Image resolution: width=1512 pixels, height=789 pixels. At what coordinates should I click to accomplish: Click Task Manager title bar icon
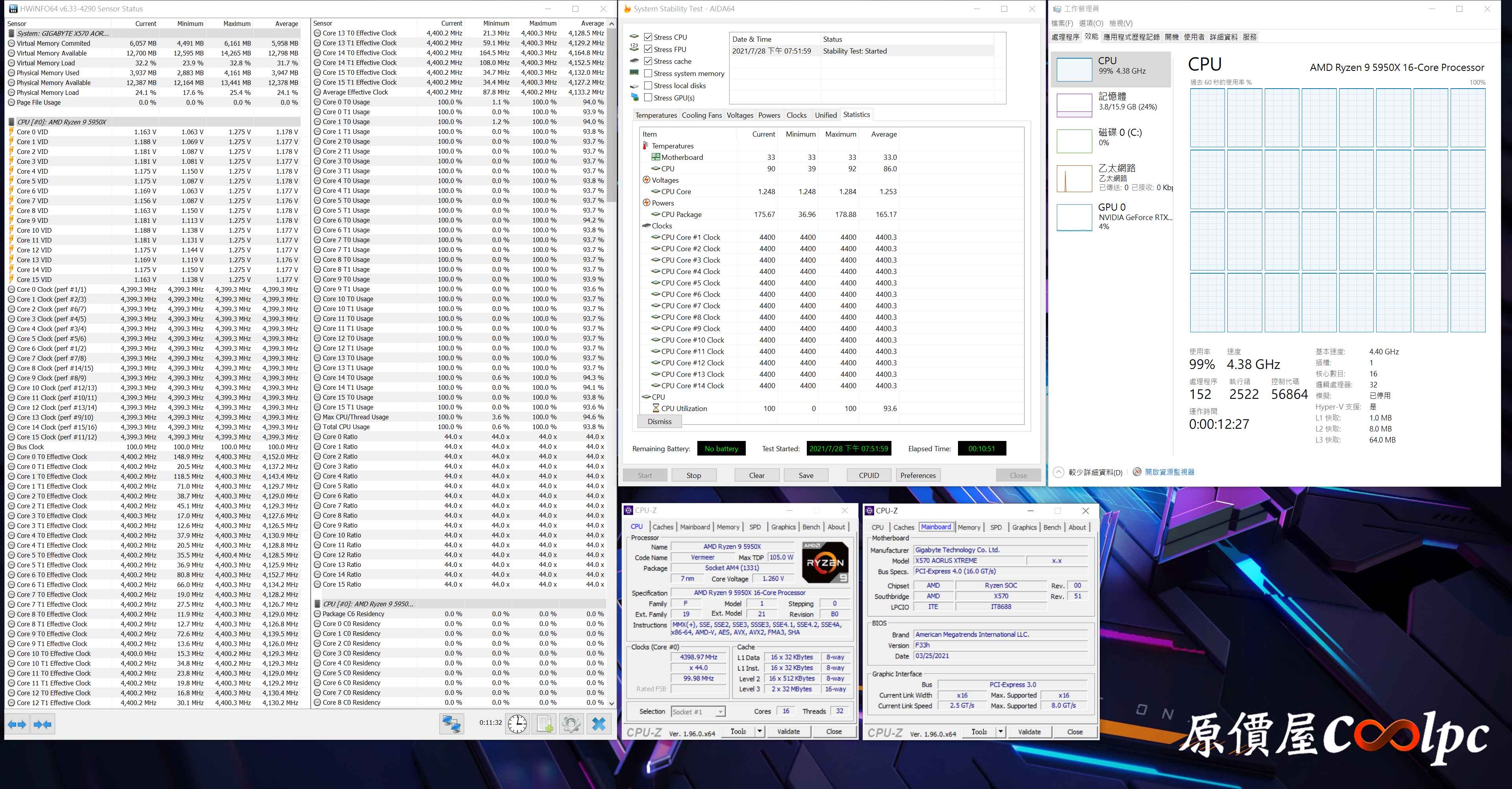[1056, 9]
